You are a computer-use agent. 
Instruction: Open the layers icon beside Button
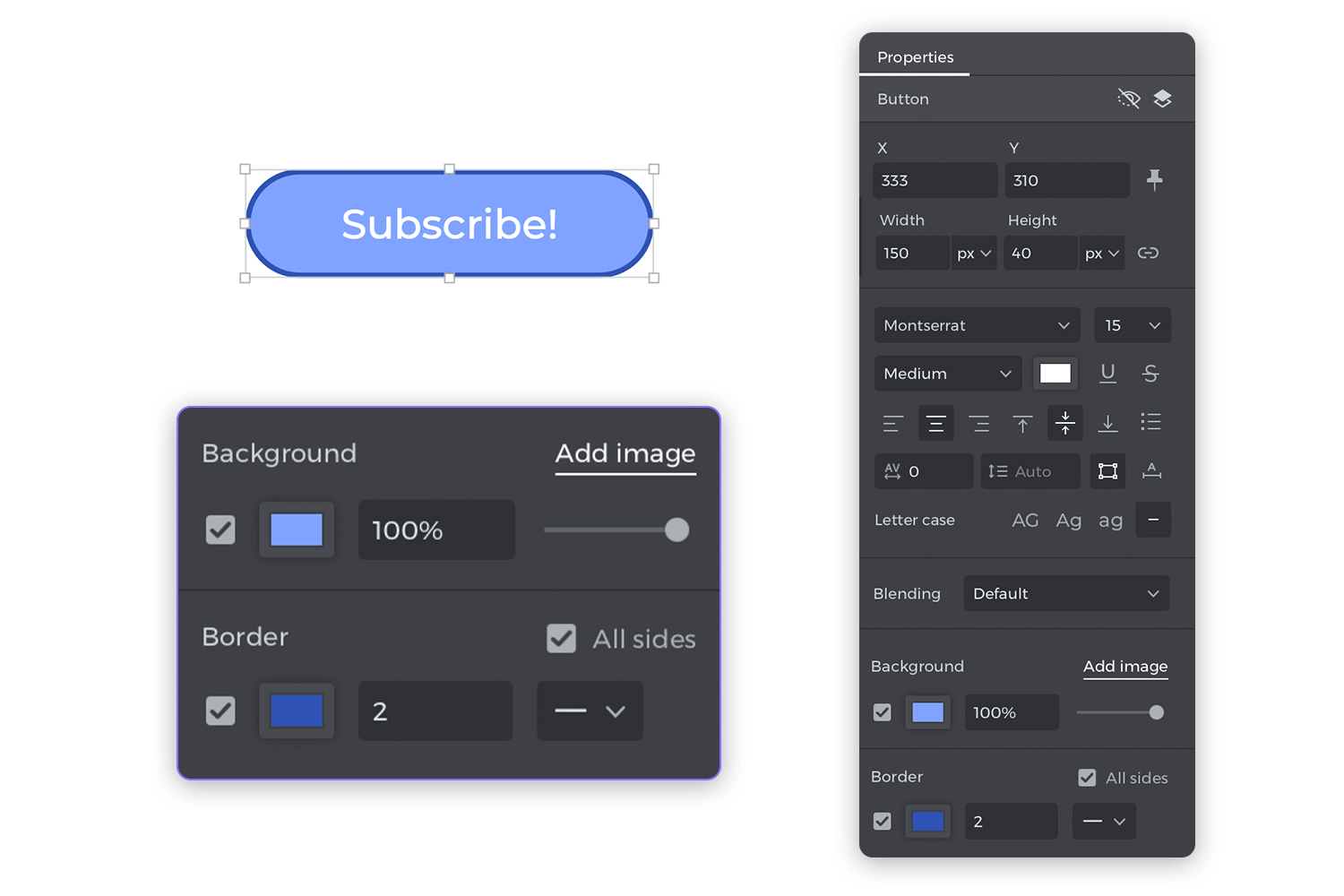click(1162, 99)
